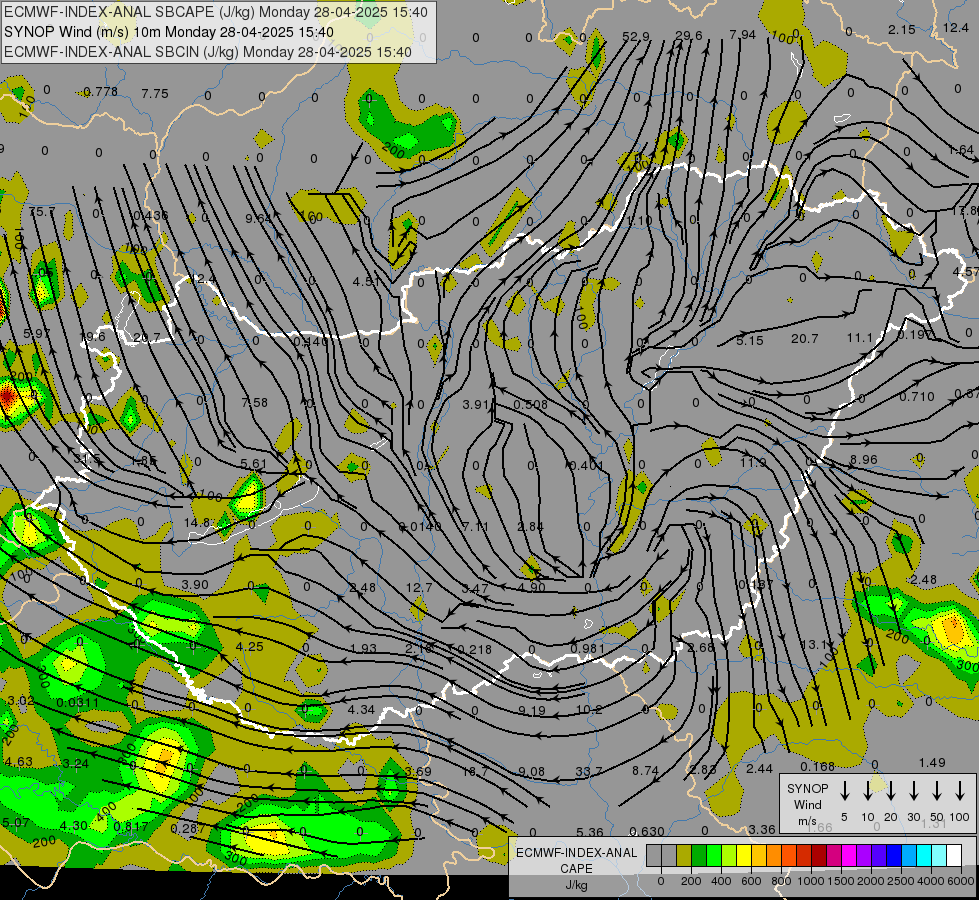Click the 5.36 value on the map
Viewport: 979px width, 900px height.
(x=589, y=832)
